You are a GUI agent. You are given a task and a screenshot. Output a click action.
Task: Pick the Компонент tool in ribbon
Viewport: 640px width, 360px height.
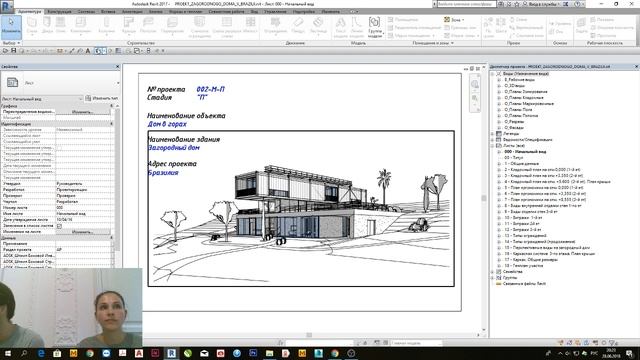80,26
